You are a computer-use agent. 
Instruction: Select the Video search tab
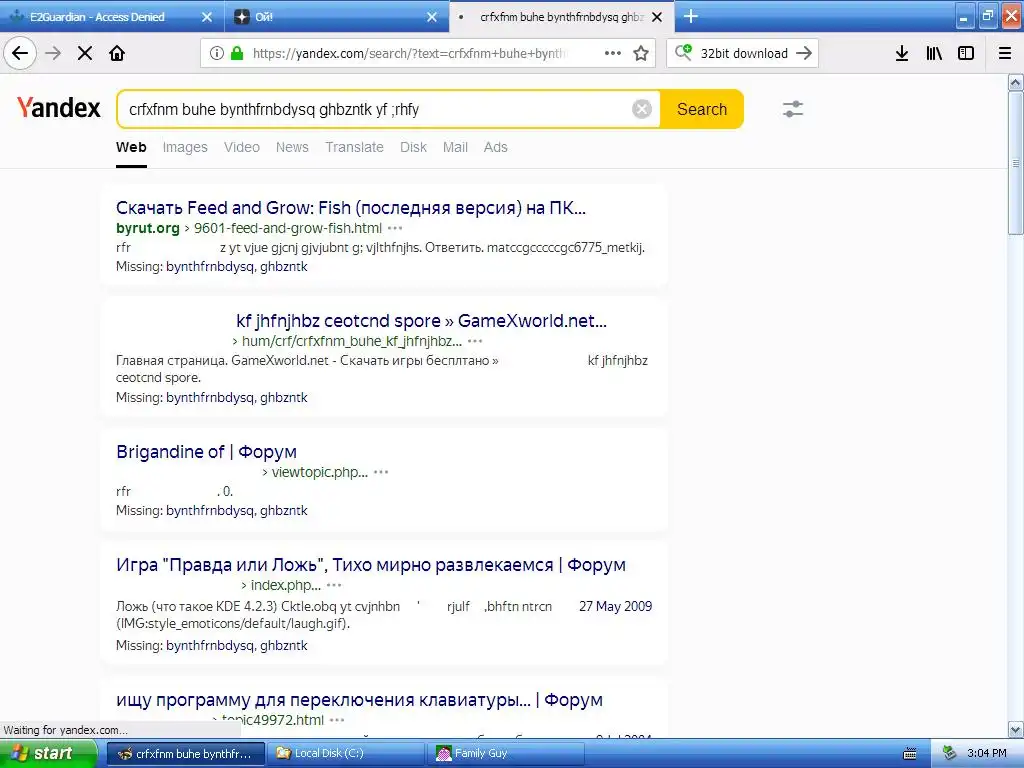pyautogui.click(x=242, y=148)
